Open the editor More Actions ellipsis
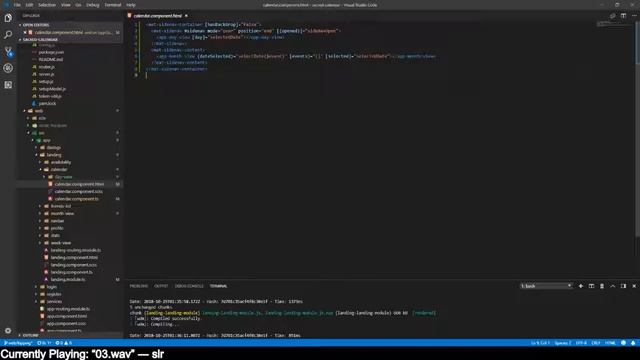 (634, 16)
